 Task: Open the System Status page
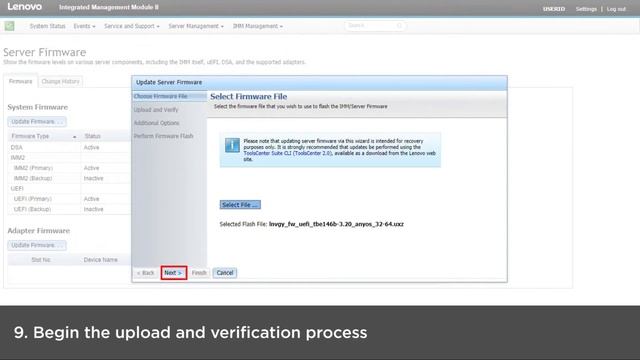(47, 26)
